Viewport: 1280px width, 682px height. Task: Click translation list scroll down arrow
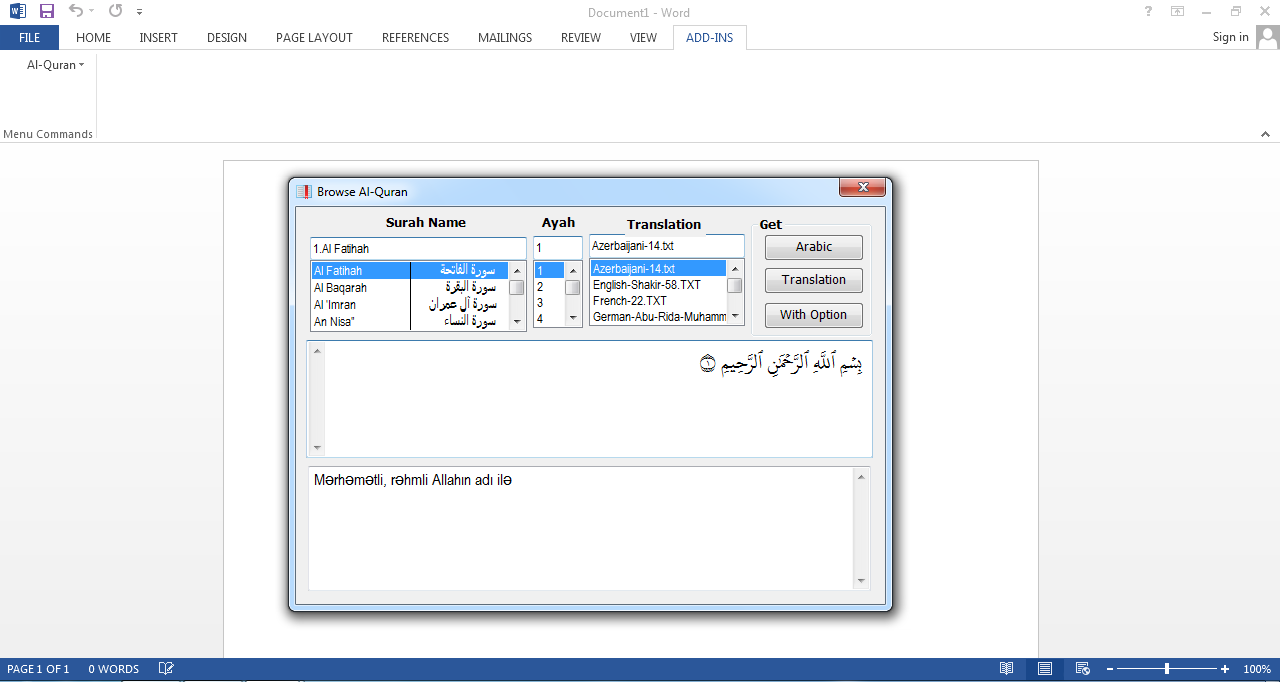click(735, 316)
